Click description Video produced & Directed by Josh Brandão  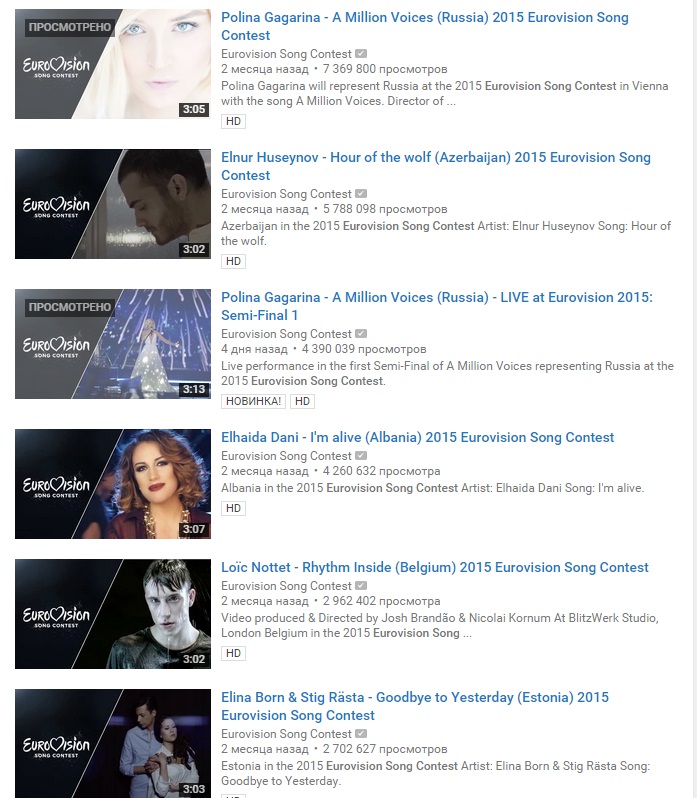click(440, 625)
